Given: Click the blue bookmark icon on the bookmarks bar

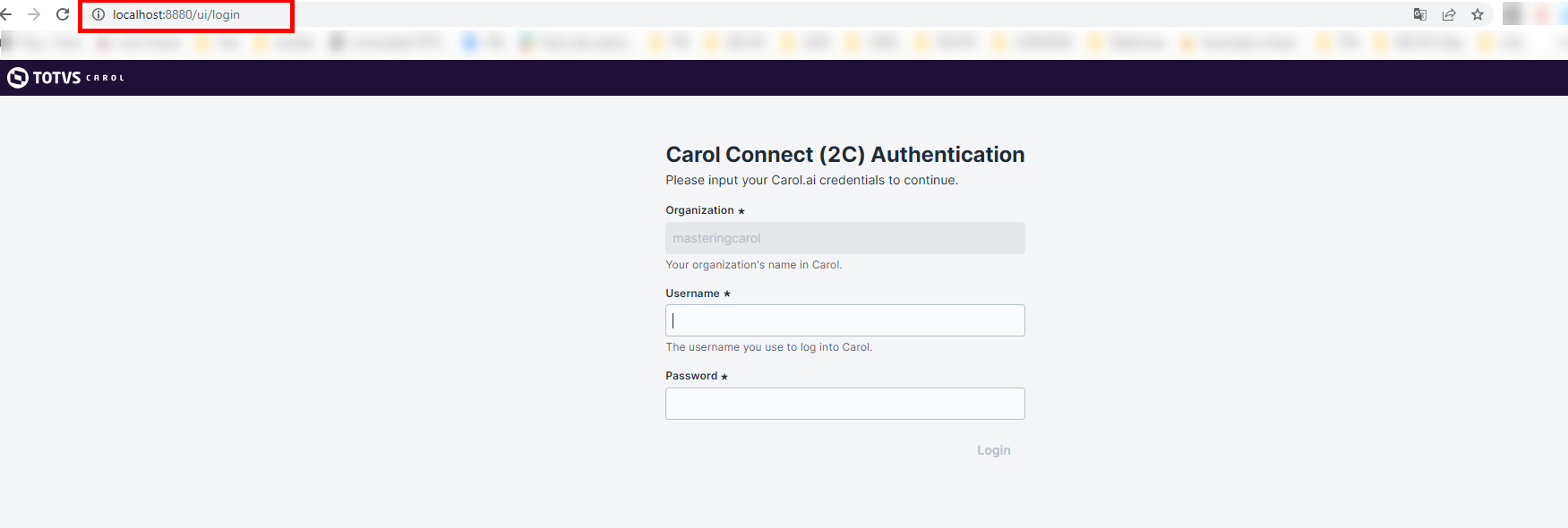Looking at the screenshot, I should (469, 42).
